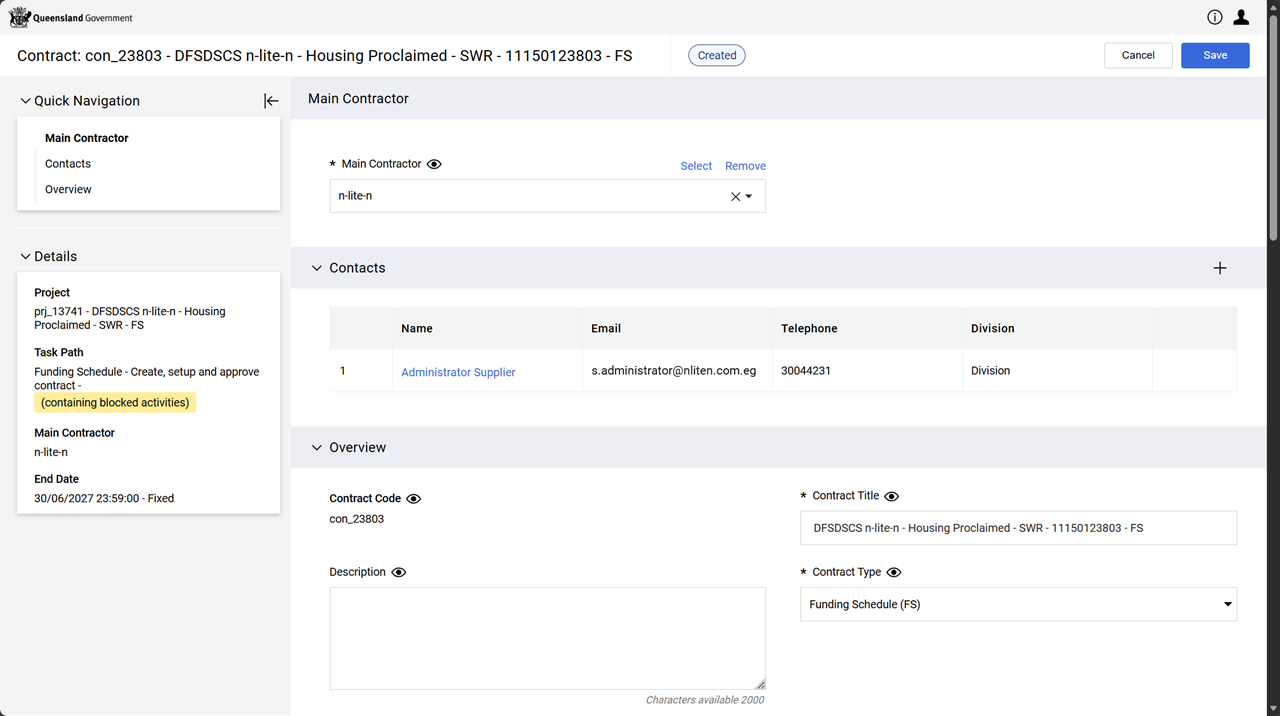Collapse the Overview section chevron

tap(317, 448)
